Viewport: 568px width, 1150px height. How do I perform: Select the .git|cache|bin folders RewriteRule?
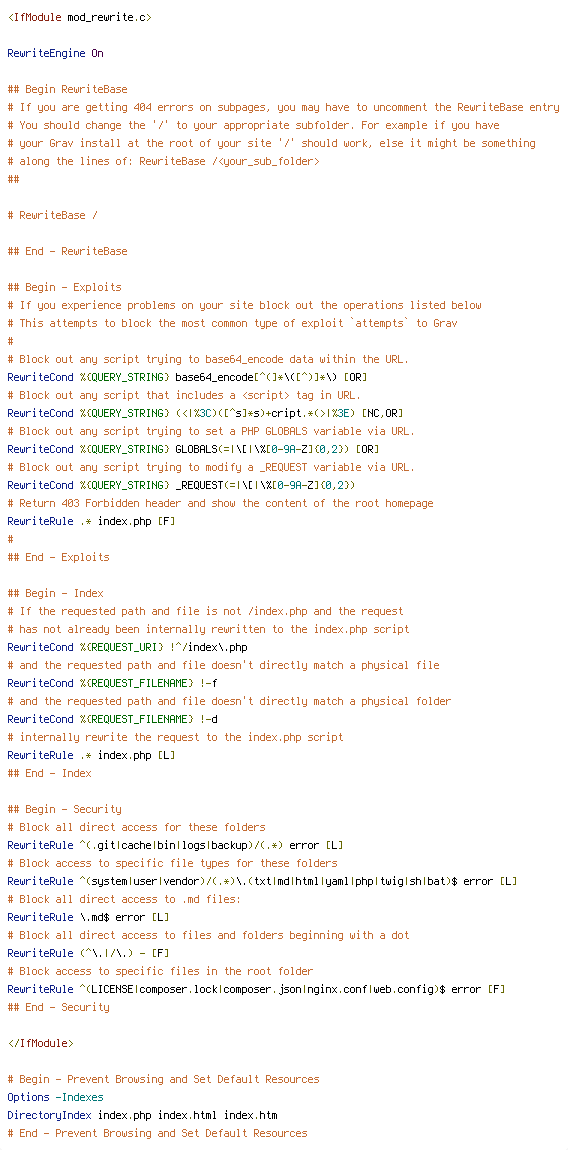175,845
